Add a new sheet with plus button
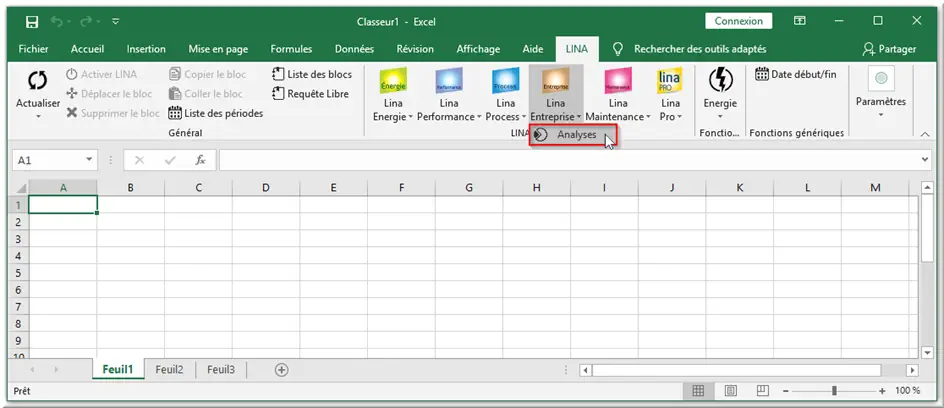The image size is (944, 408). point(281,370)
